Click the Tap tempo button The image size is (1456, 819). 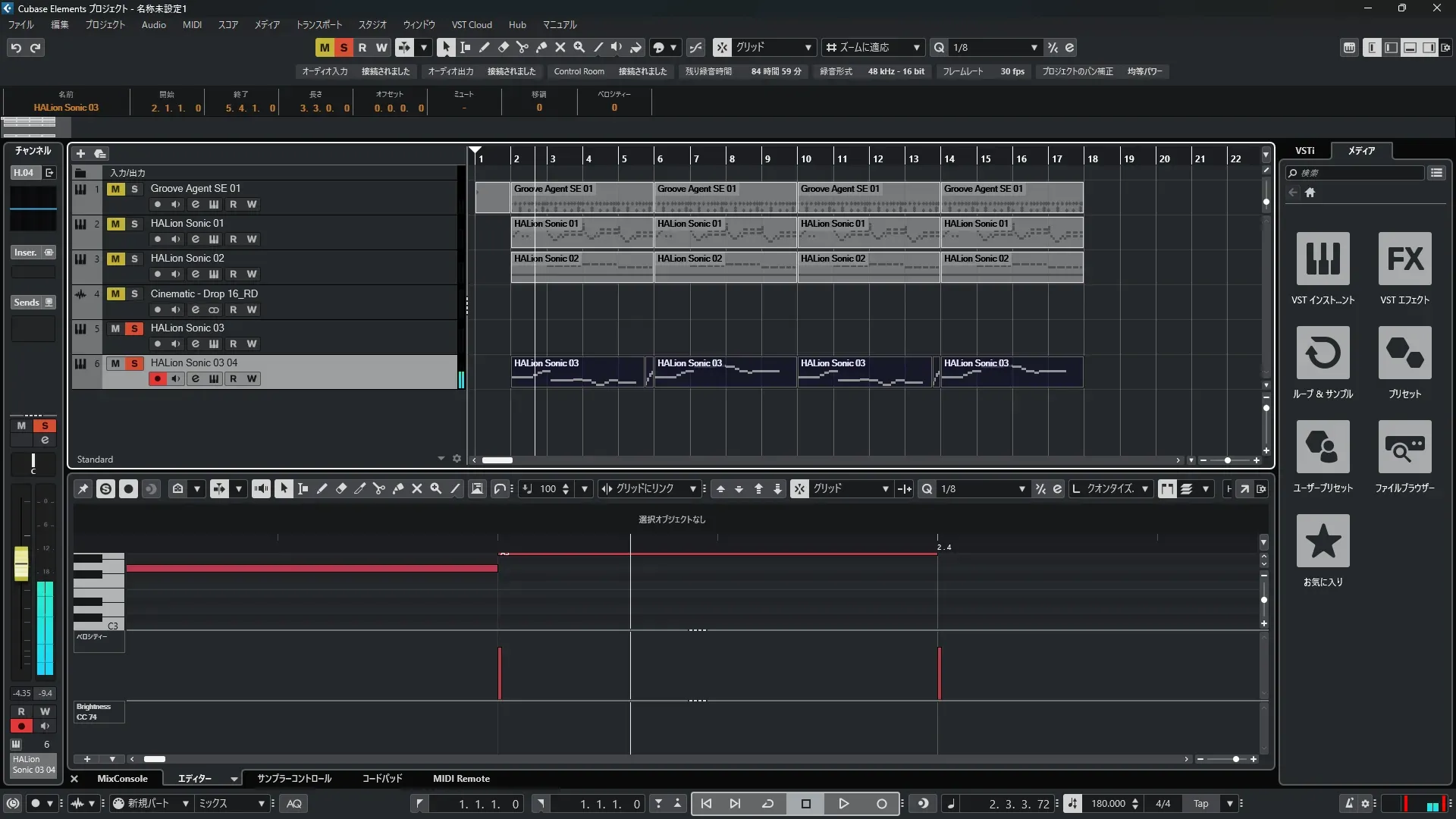tap(1200, 804)
